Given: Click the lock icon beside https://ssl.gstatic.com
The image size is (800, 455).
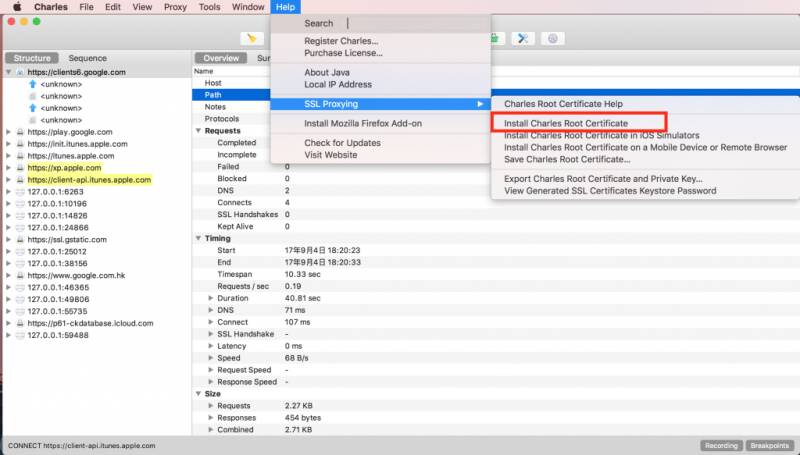Looking at the screenshot, I should pyautogui.click(x=20, y=239).
